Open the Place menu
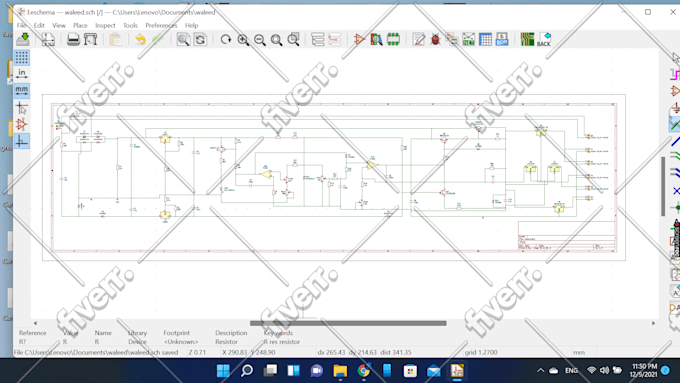The image size is (680, 383). tap(80, 26)
